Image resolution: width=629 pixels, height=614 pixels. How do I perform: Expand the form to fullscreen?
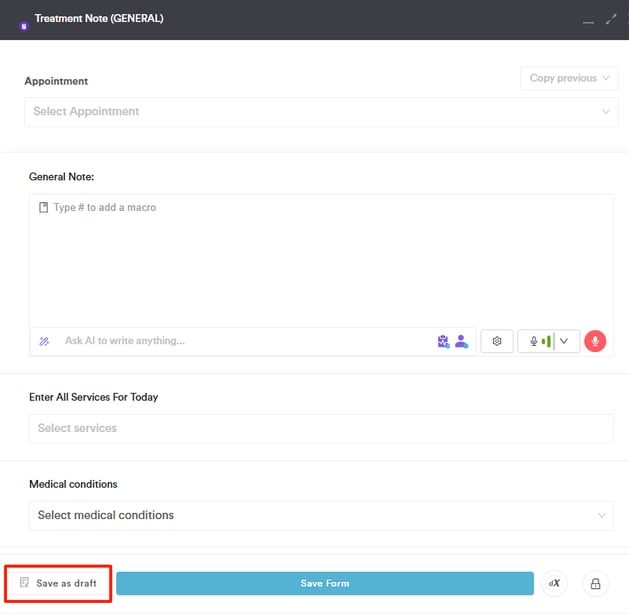point(611,19)
